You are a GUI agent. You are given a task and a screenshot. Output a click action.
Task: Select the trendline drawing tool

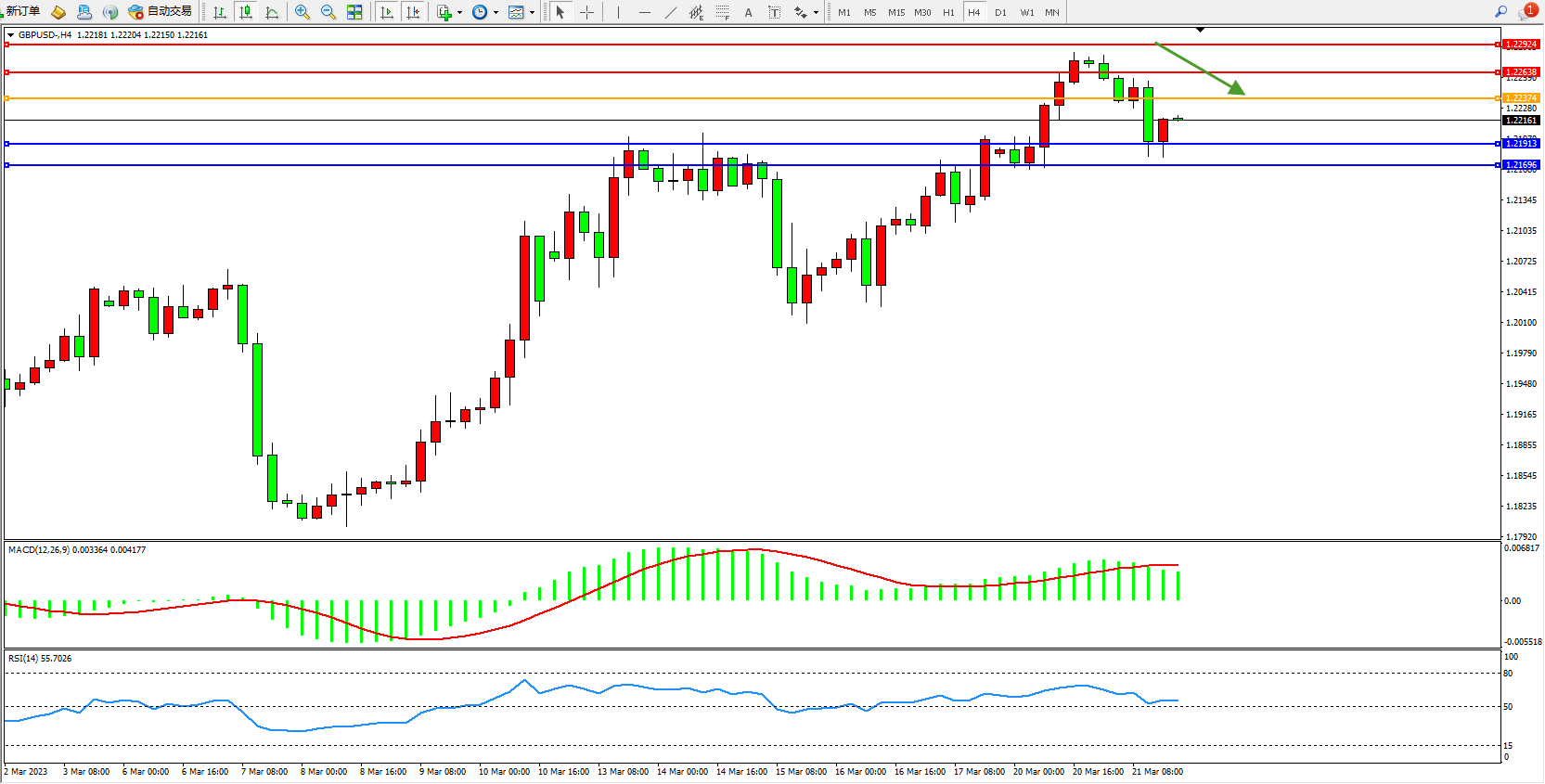671,12
